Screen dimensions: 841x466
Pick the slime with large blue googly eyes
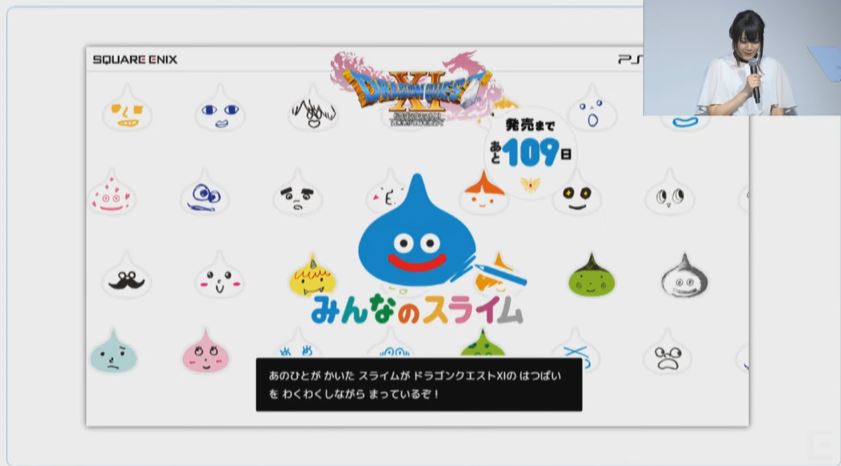coord(204,192)
